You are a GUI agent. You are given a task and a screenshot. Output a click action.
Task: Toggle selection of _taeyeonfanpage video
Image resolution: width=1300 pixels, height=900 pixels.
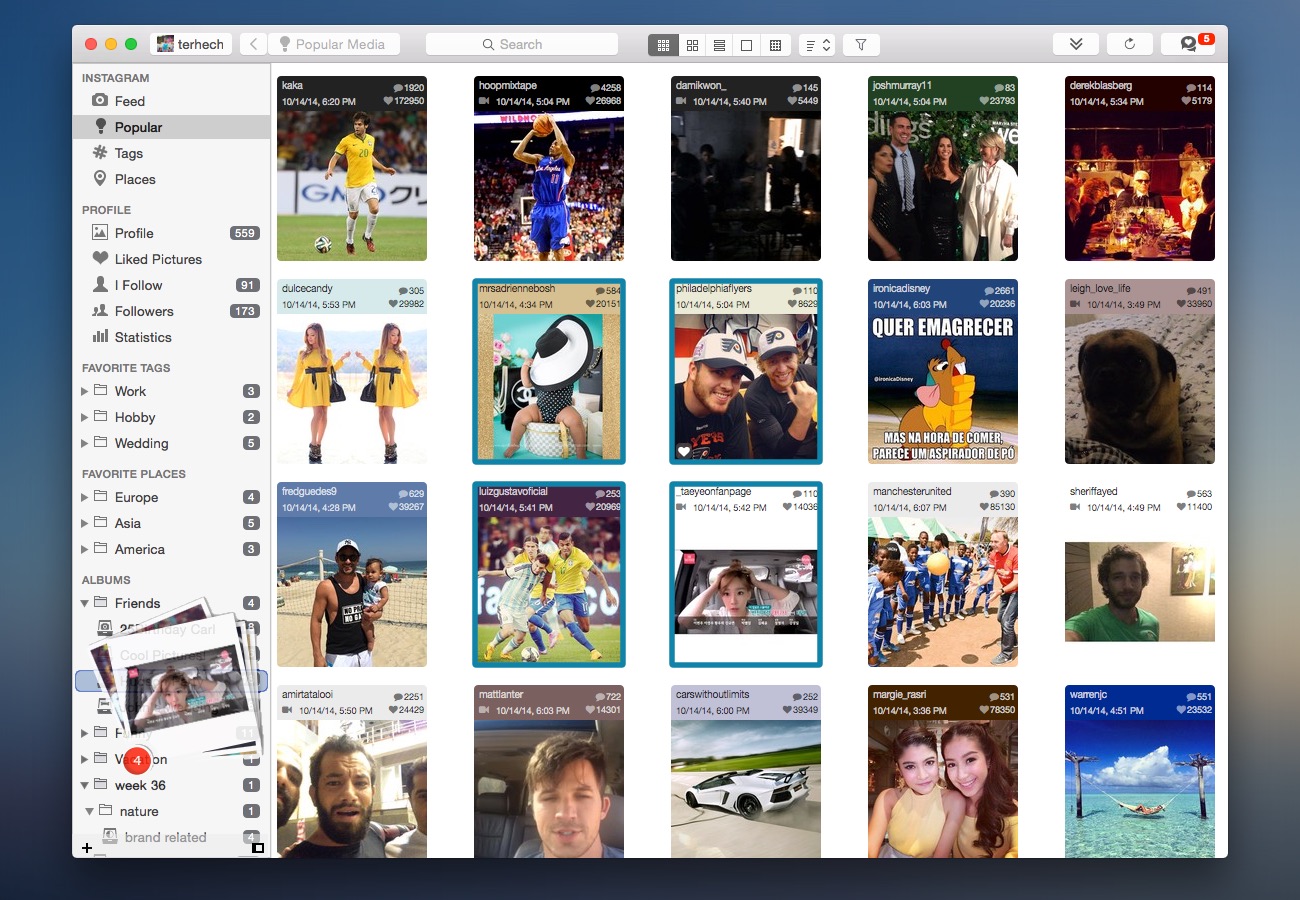[x=746, y=575]
